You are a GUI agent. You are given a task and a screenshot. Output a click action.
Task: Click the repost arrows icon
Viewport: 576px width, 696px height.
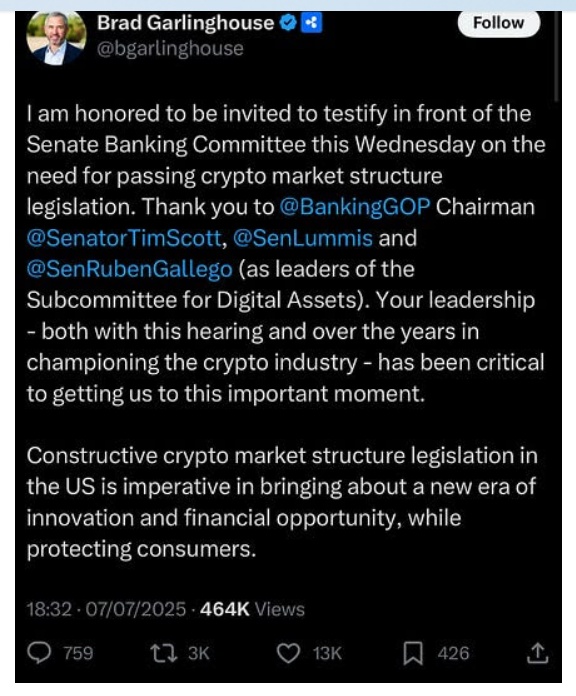tap(163, 653)
